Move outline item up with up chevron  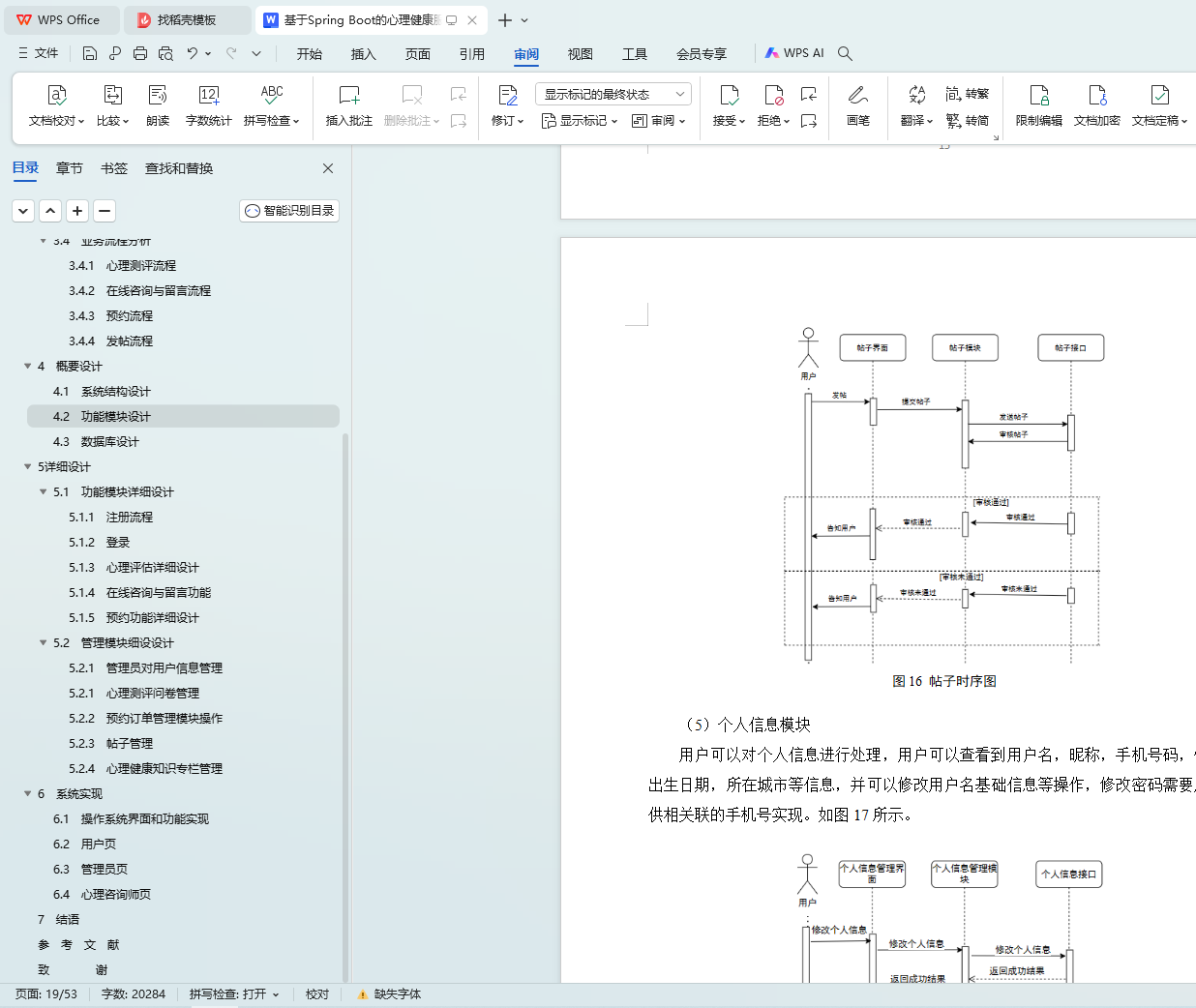50,210
